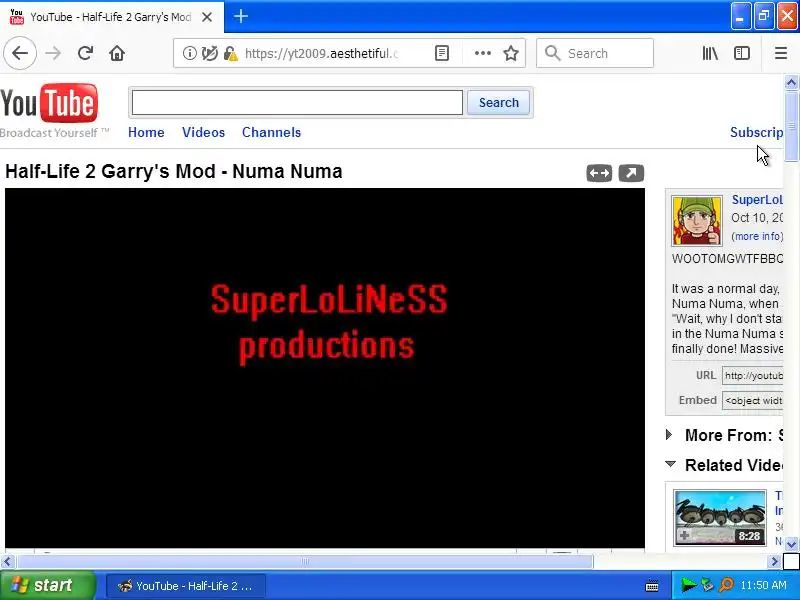Image resolution: width=800 pixels, height=600 pixels.
Task: Go to the YouTube Home tab
Action: (x=146, y=133)
